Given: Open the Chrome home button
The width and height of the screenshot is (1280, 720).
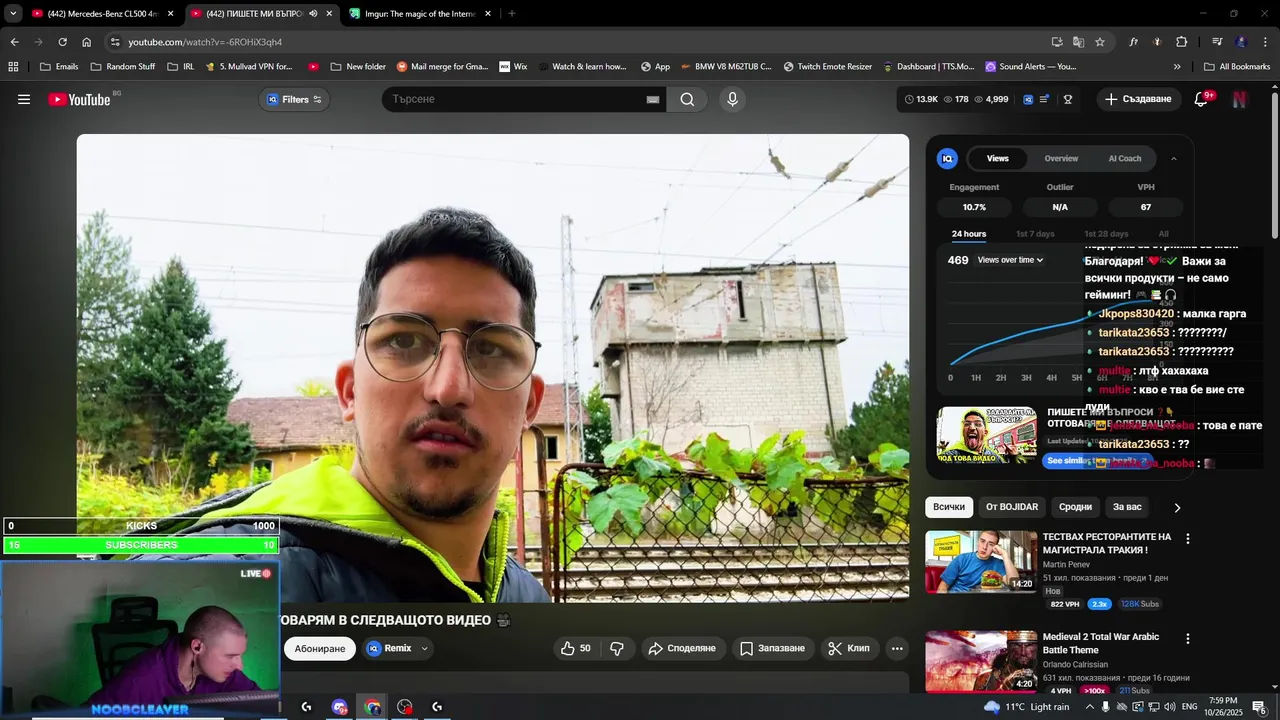Looking at the screenshot, I should (x=86, y=42).
